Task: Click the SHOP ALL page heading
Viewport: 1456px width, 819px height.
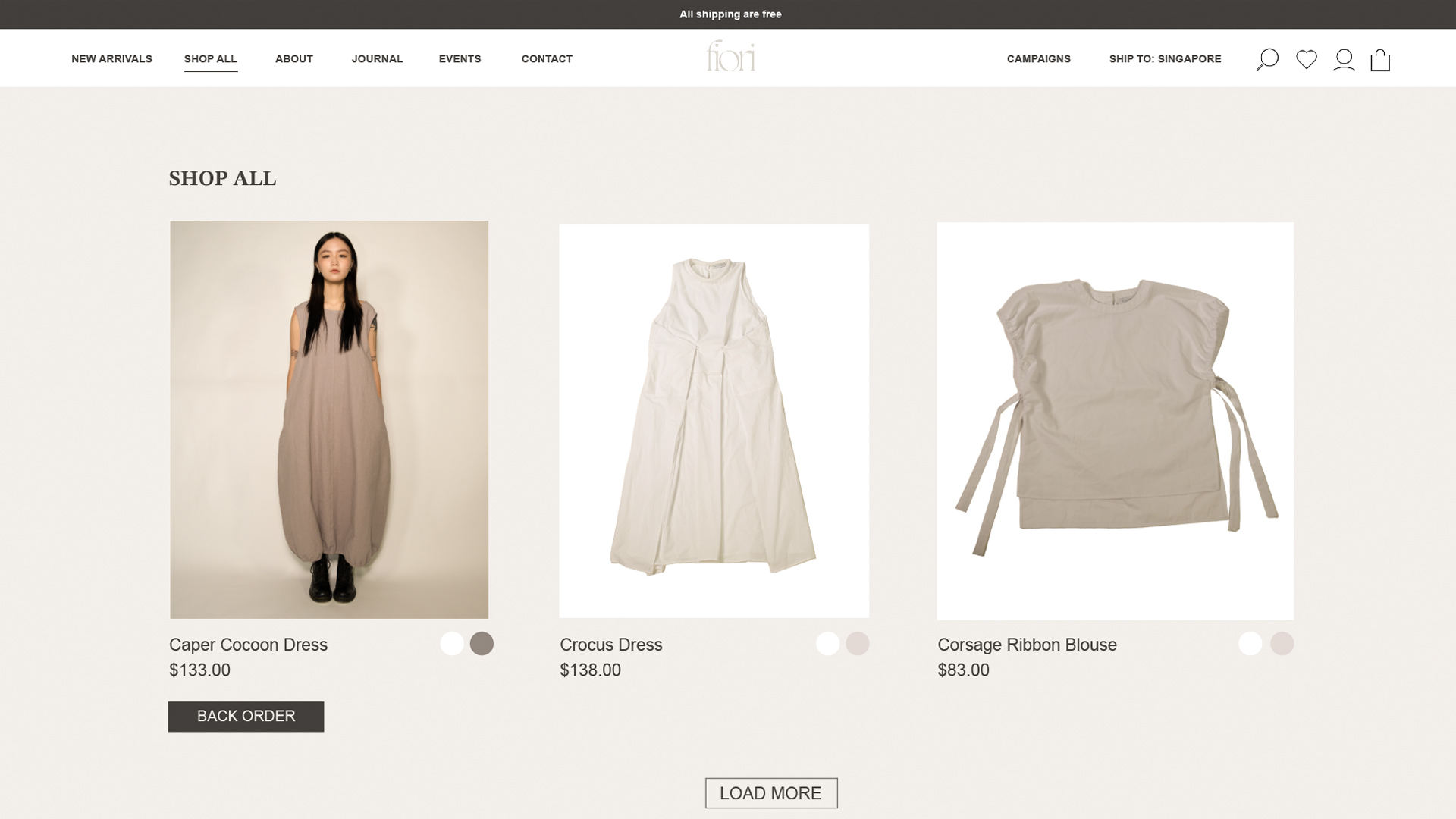Action: pyautogui.click(x=222, y=178)
